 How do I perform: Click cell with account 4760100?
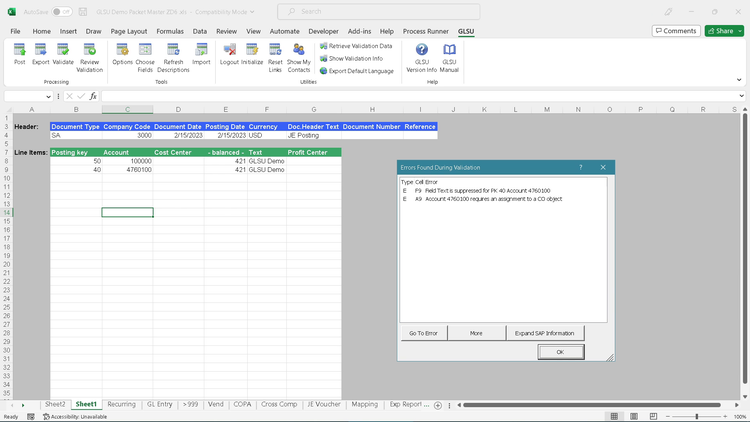tap(127, 170)
